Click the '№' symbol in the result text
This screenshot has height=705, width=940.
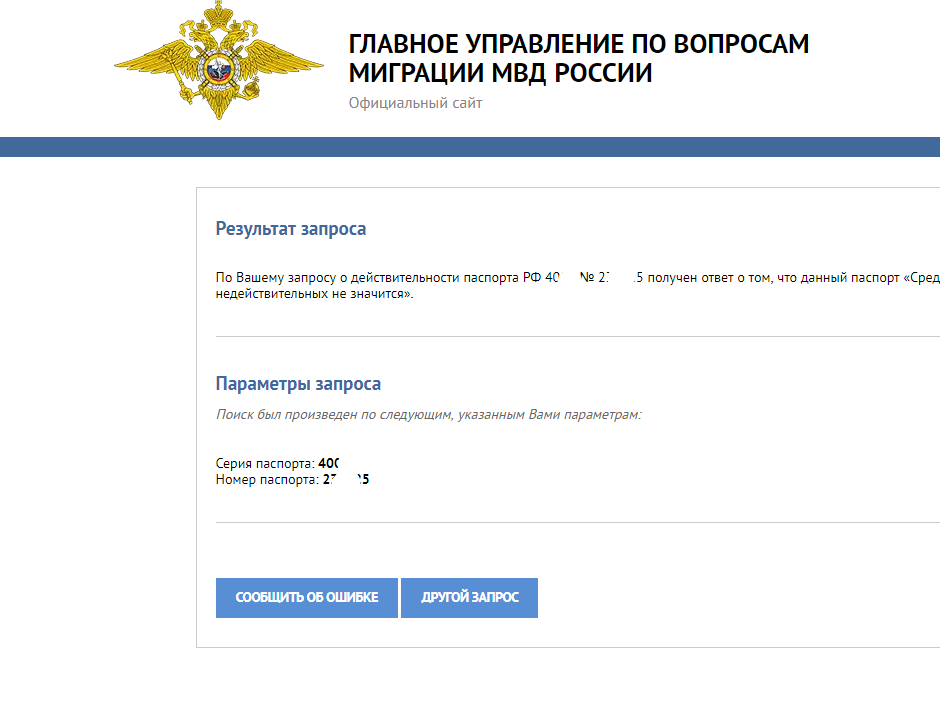click(x=587, y=279)
